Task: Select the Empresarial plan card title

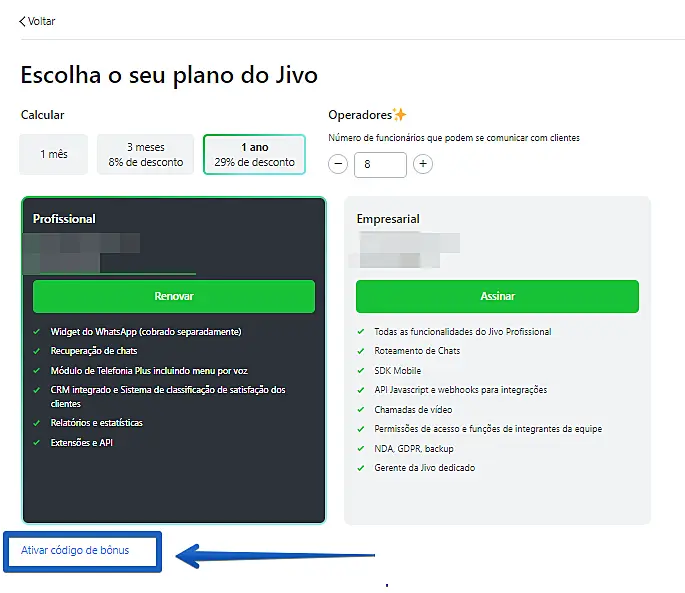Action: coord(388,219)
